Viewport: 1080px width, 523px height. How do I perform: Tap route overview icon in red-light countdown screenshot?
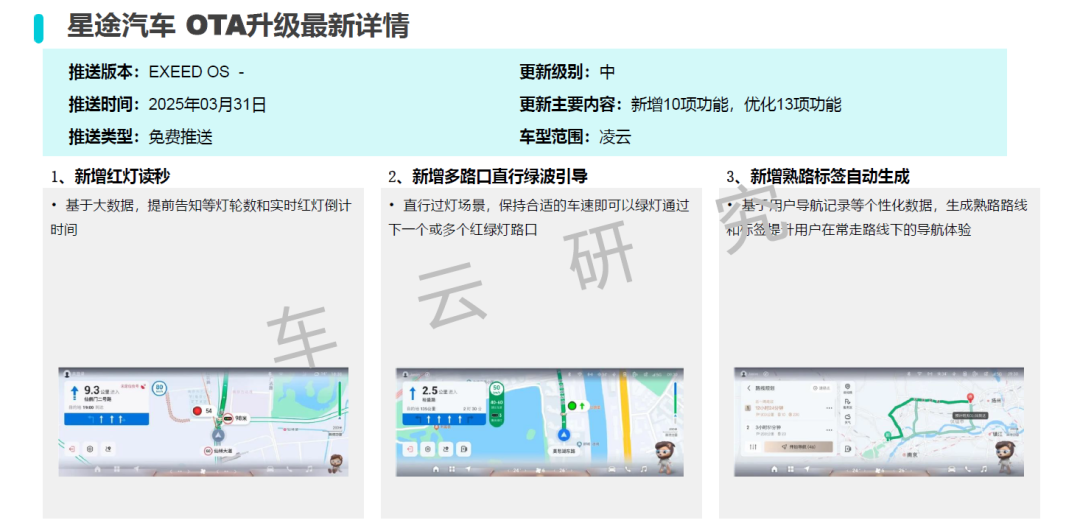pyautogui.click(x=108, y=449)
